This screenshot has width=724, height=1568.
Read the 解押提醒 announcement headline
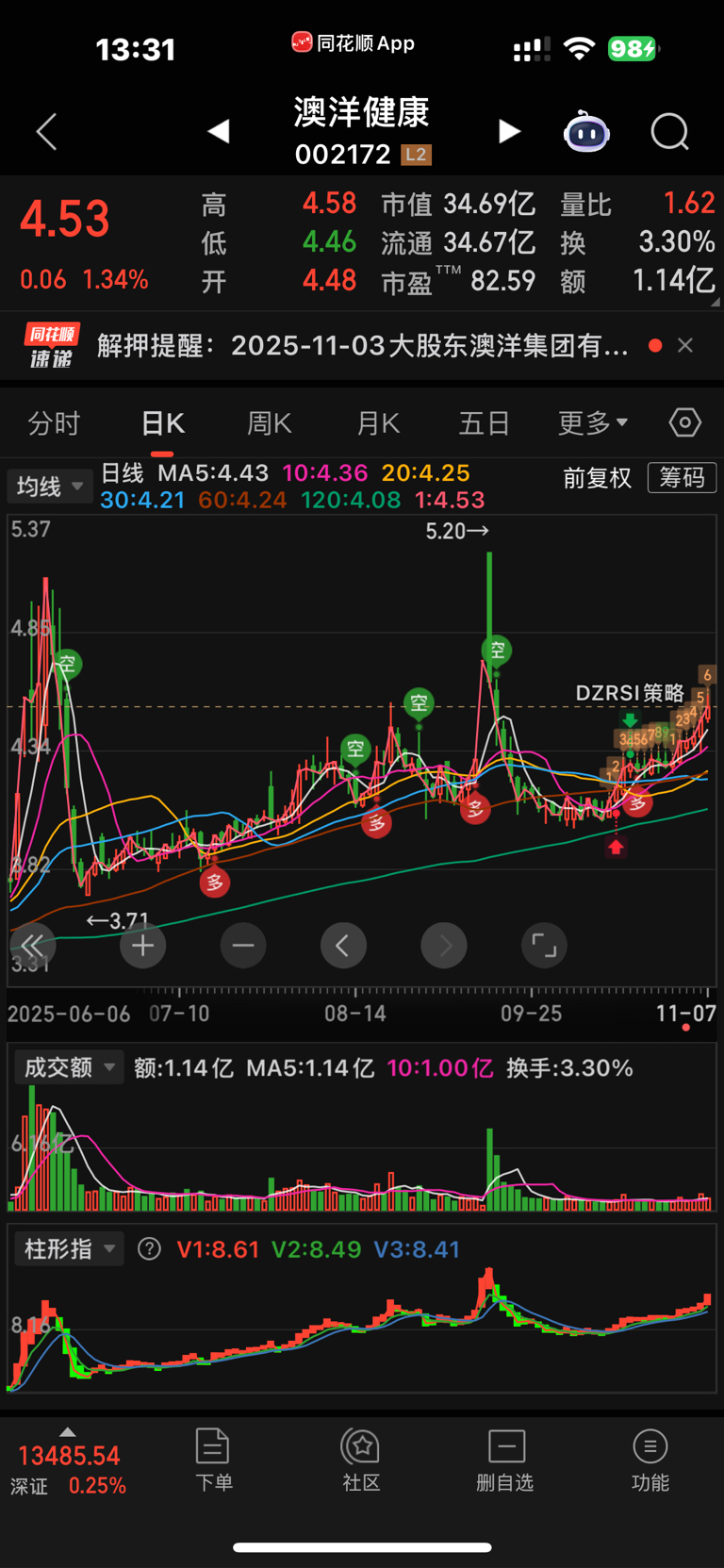363,346
